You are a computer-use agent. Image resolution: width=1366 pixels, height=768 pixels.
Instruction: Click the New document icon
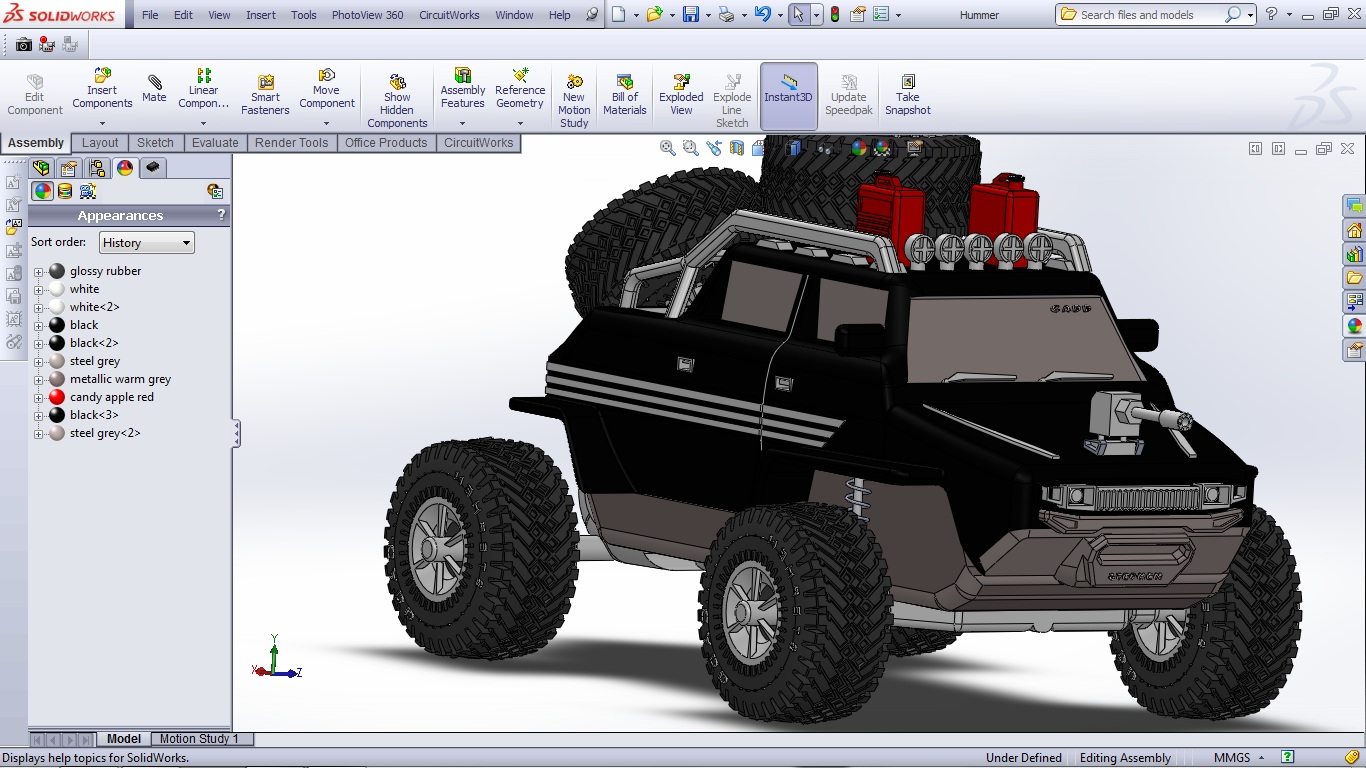click(x=619, y=15)
